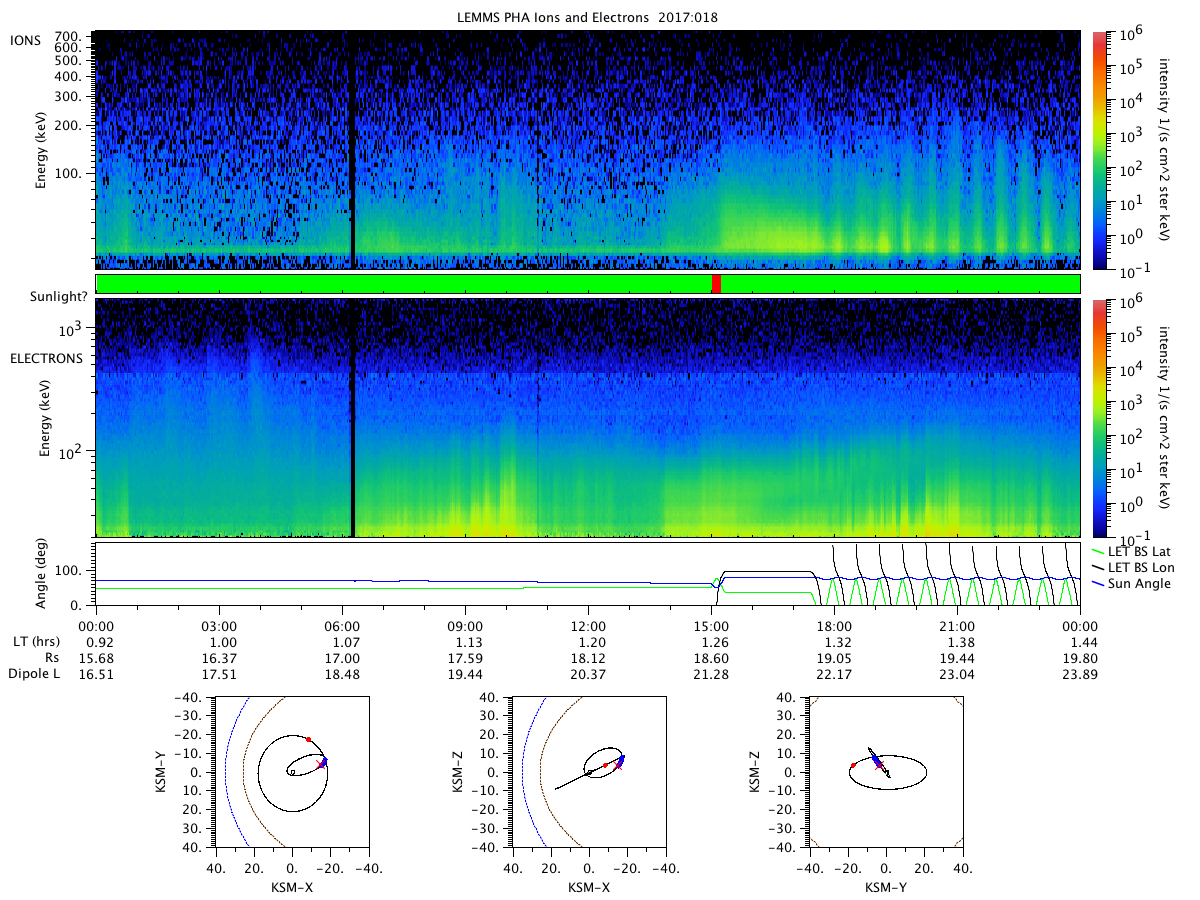Click the "Dipole L" row label
Screen dimensions: 1200x900
35,675
